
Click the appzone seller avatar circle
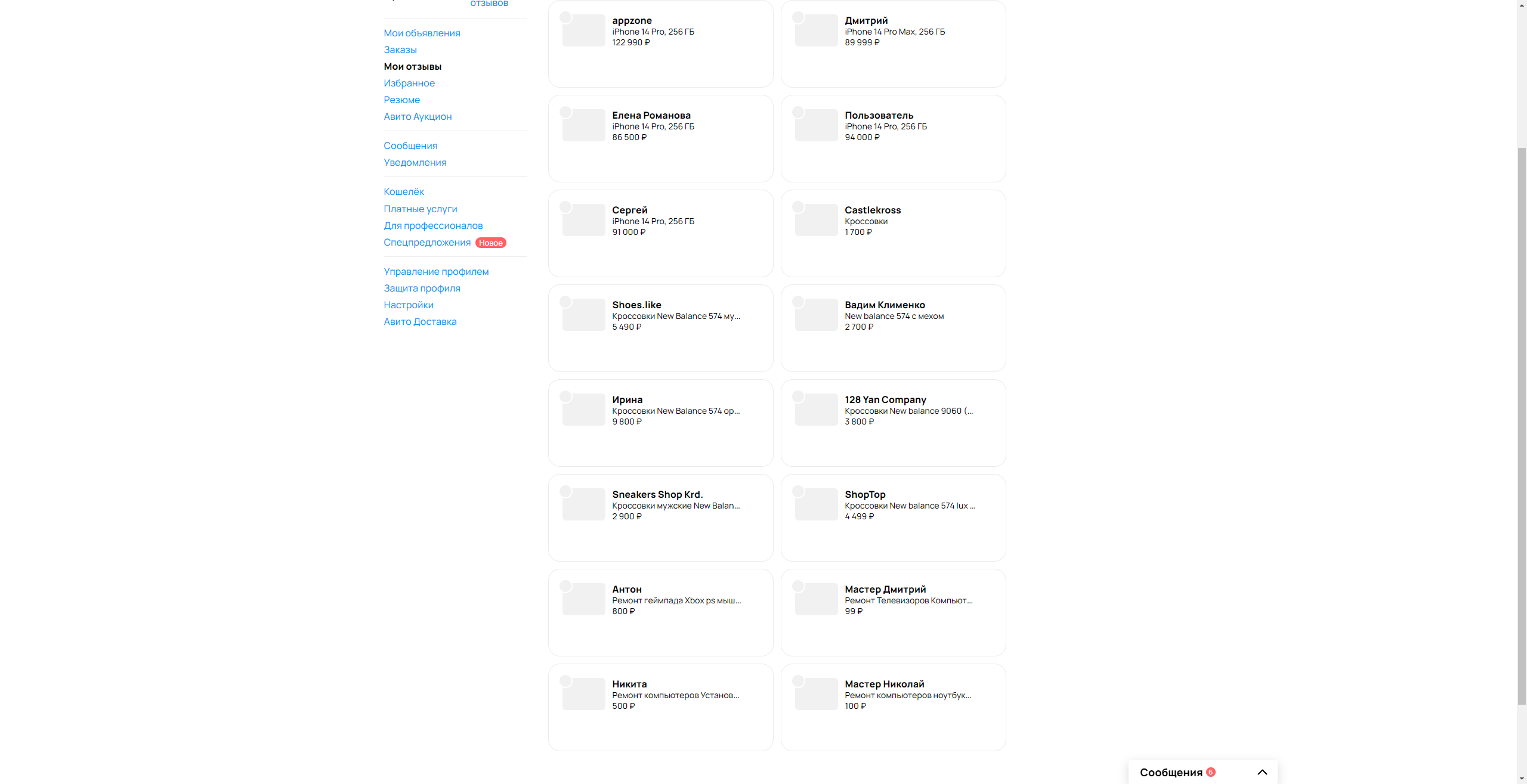(x=565, y=17)
